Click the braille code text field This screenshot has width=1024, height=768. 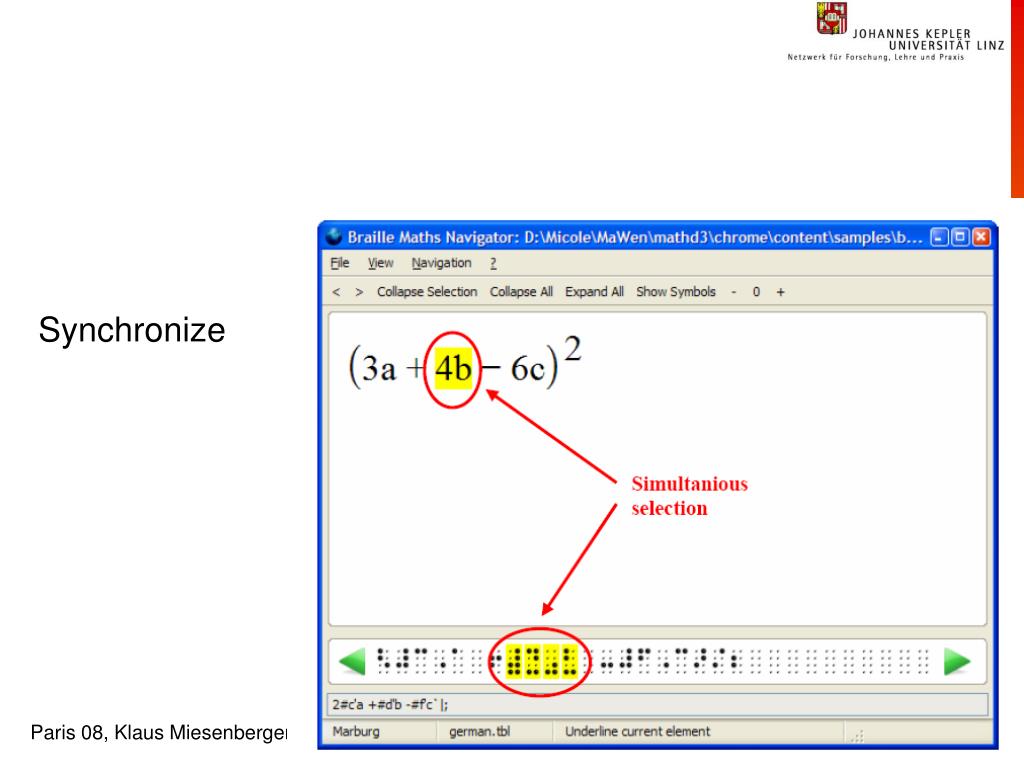[x=658, y=705]
